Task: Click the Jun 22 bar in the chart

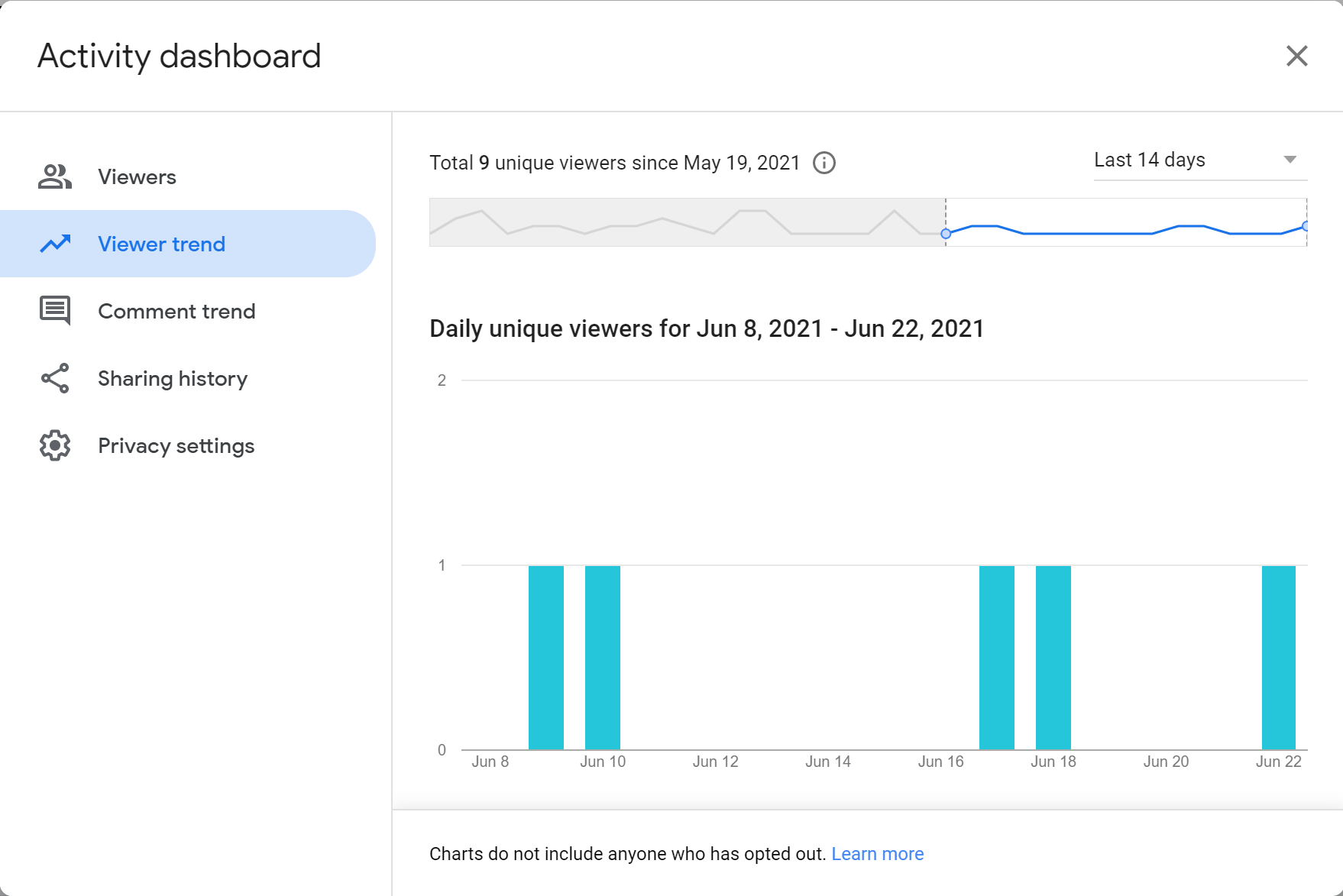Action: click(x=1278, y=657)
